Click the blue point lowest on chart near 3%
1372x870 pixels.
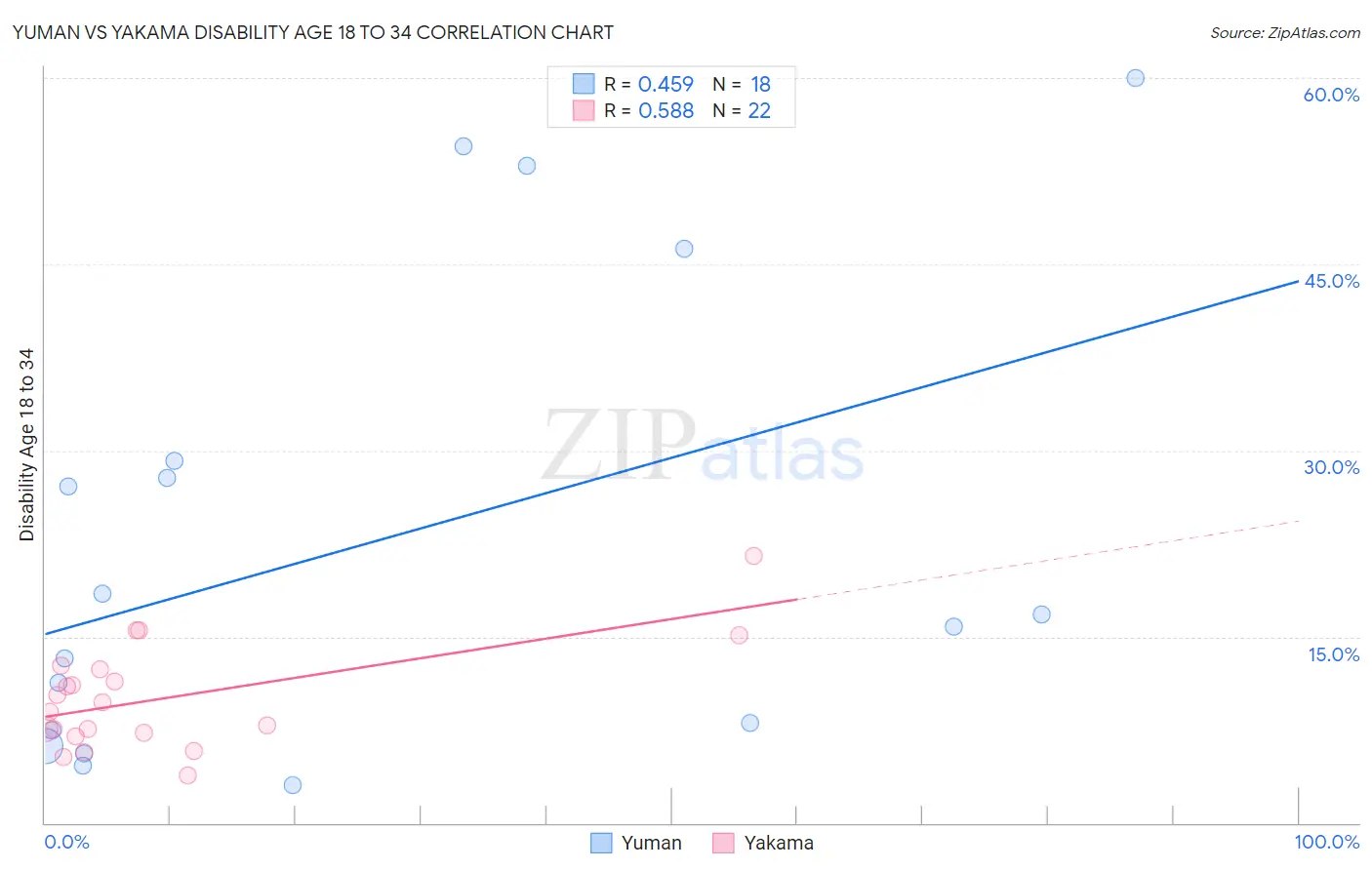[293, 785]
